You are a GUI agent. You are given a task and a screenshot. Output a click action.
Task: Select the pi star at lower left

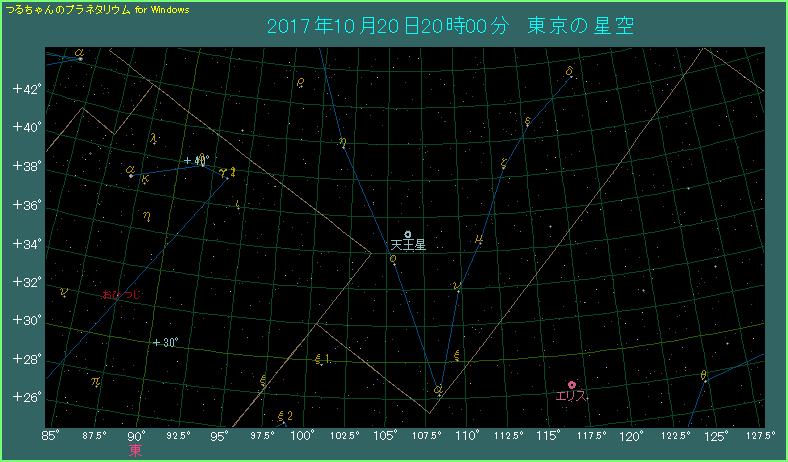coord(95,381)
